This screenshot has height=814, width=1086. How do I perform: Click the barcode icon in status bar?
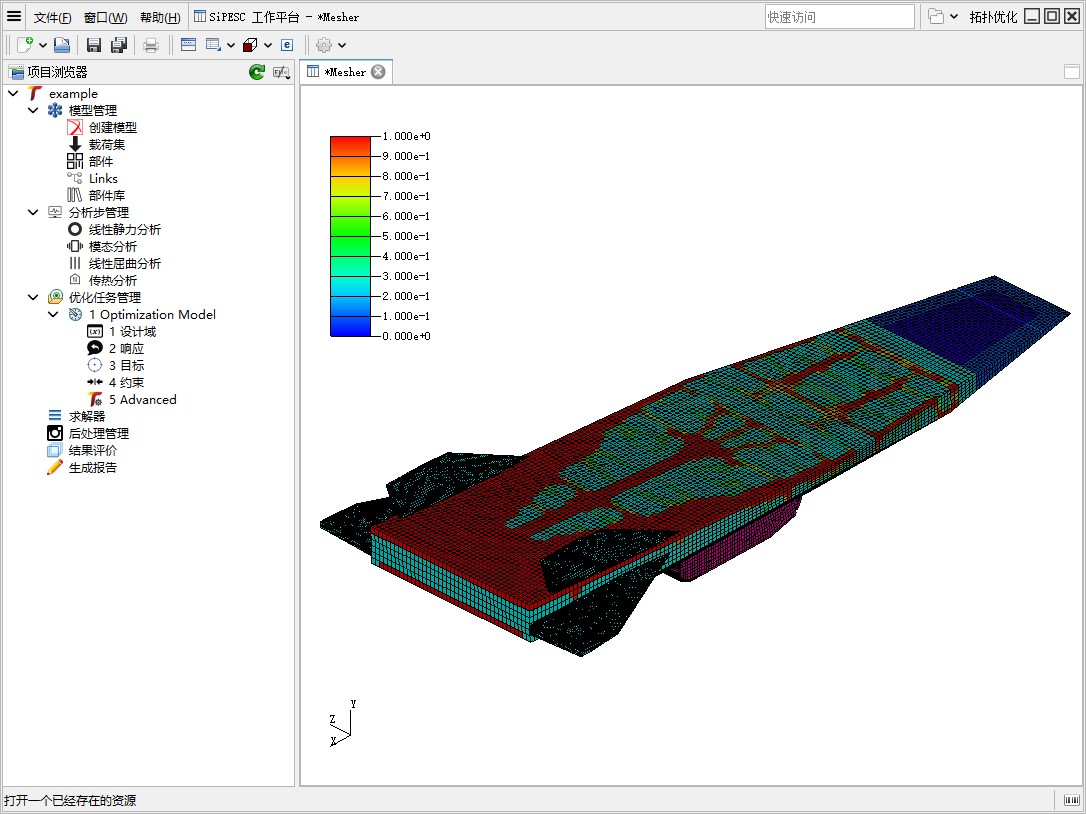coord(1070,800)
